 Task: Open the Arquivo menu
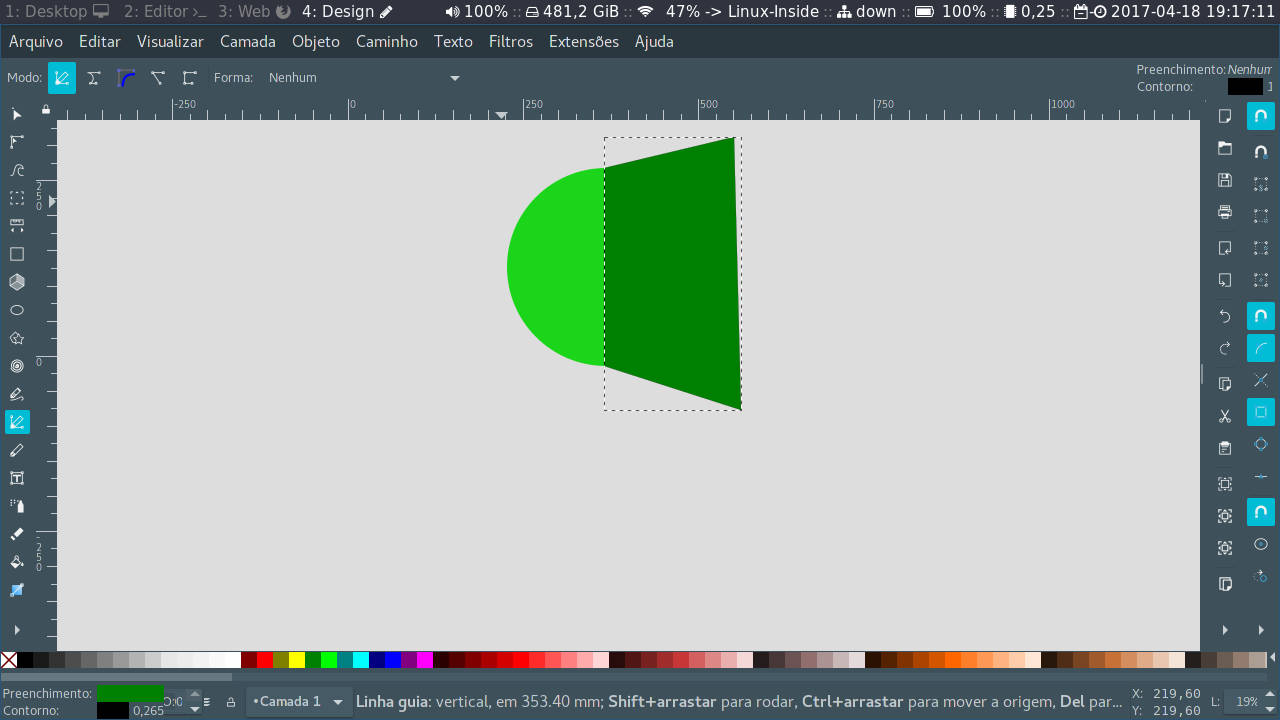[x=35, y=41]
